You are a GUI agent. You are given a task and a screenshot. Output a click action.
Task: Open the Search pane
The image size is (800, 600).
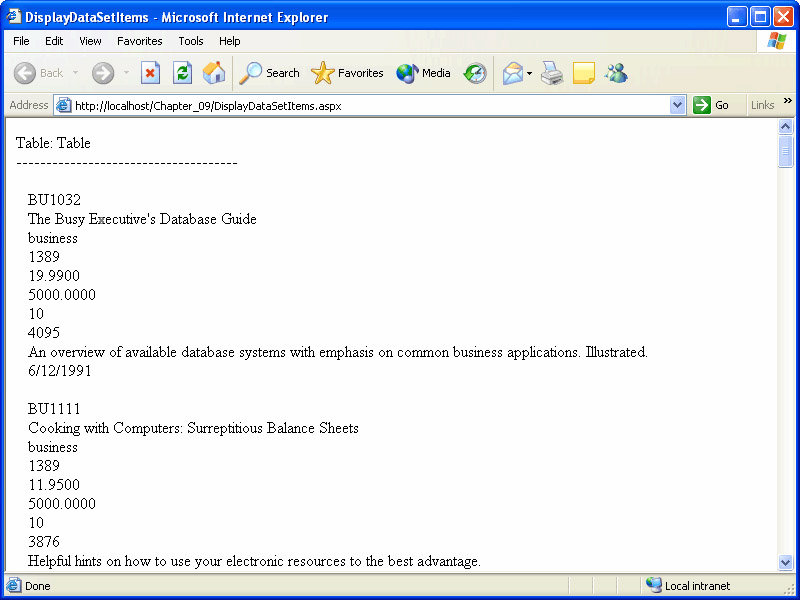pos(270,73)
